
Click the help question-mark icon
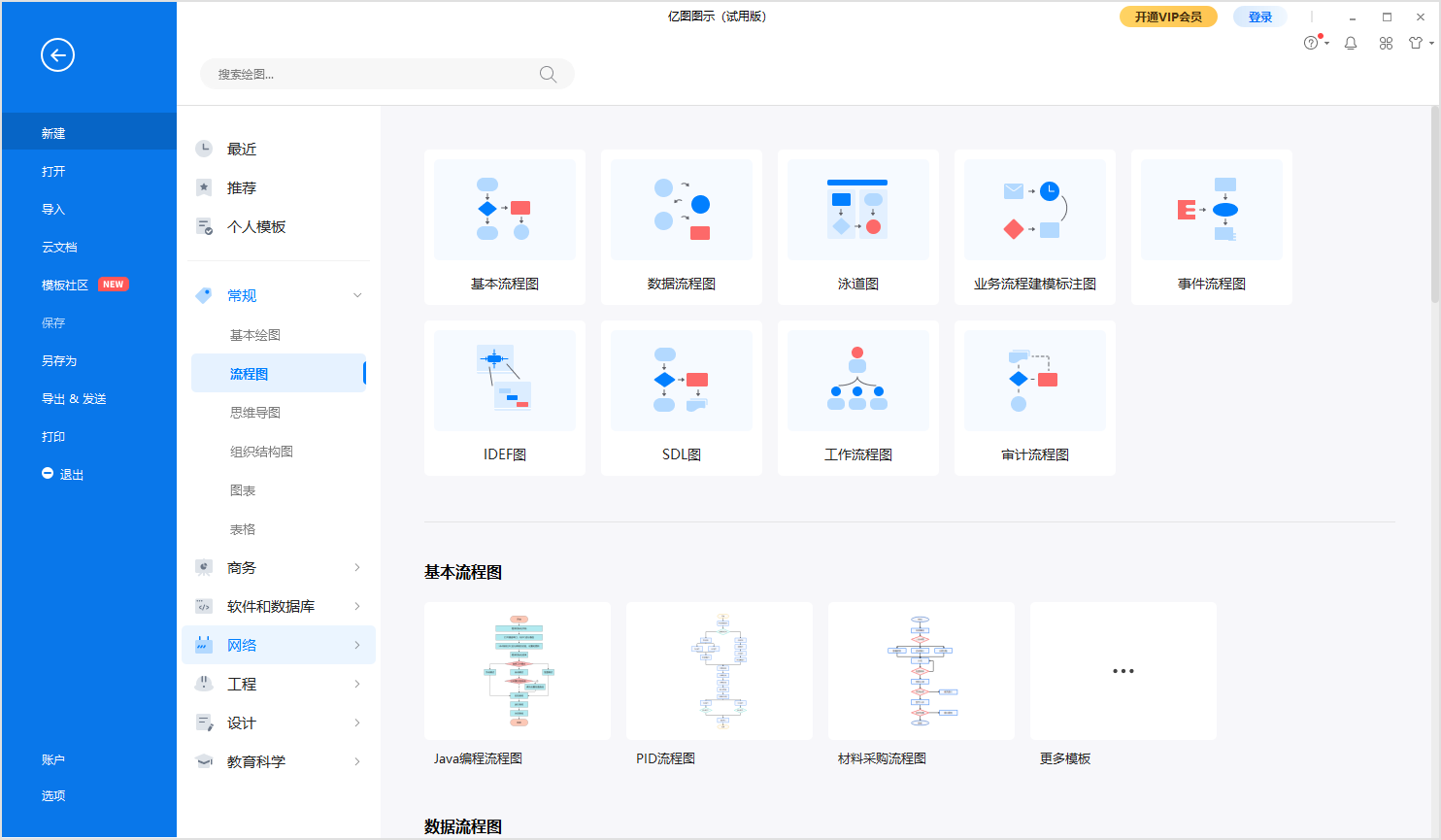(x=1312, y=43)
